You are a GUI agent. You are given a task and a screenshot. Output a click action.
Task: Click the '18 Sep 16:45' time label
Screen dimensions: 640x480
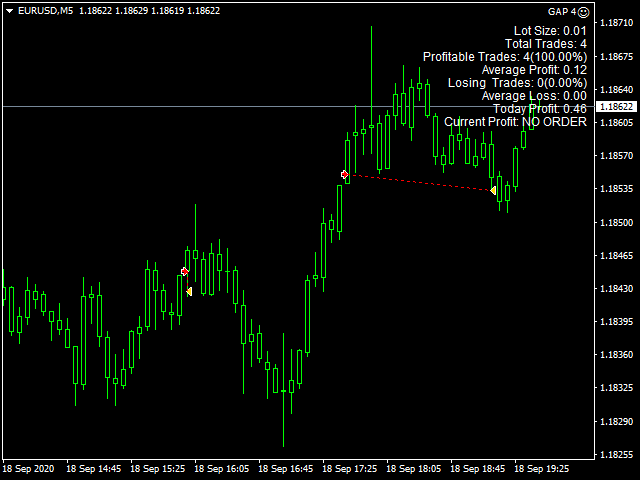click(x=286, y=469)
